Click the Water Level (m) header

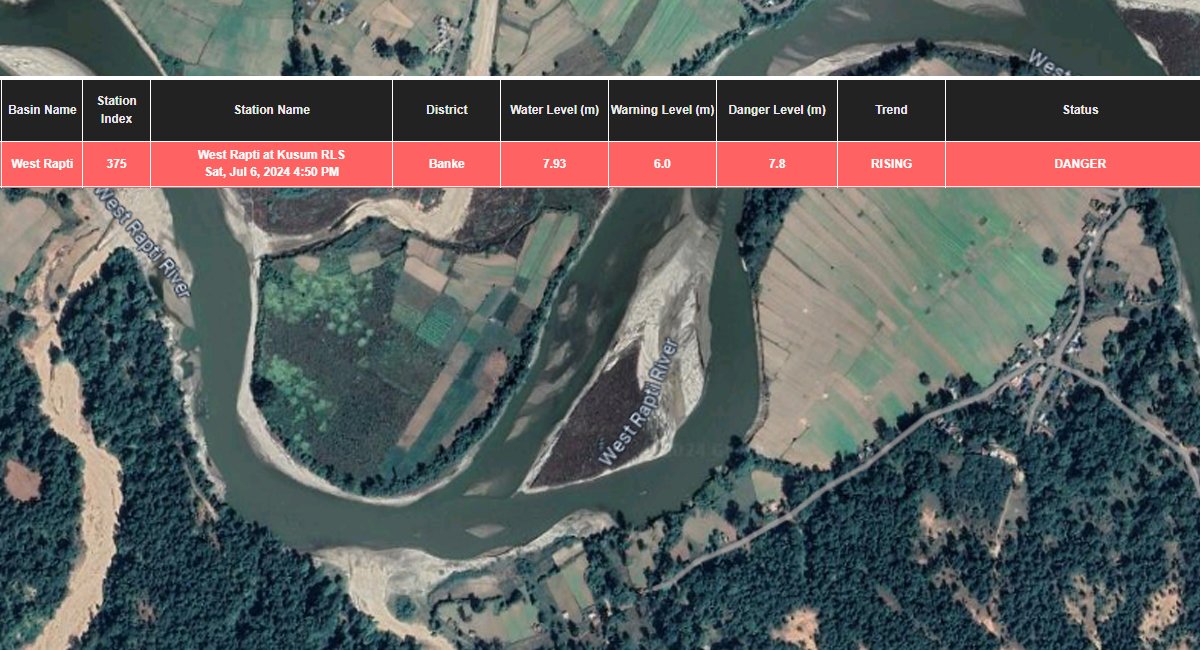point(554,110)
